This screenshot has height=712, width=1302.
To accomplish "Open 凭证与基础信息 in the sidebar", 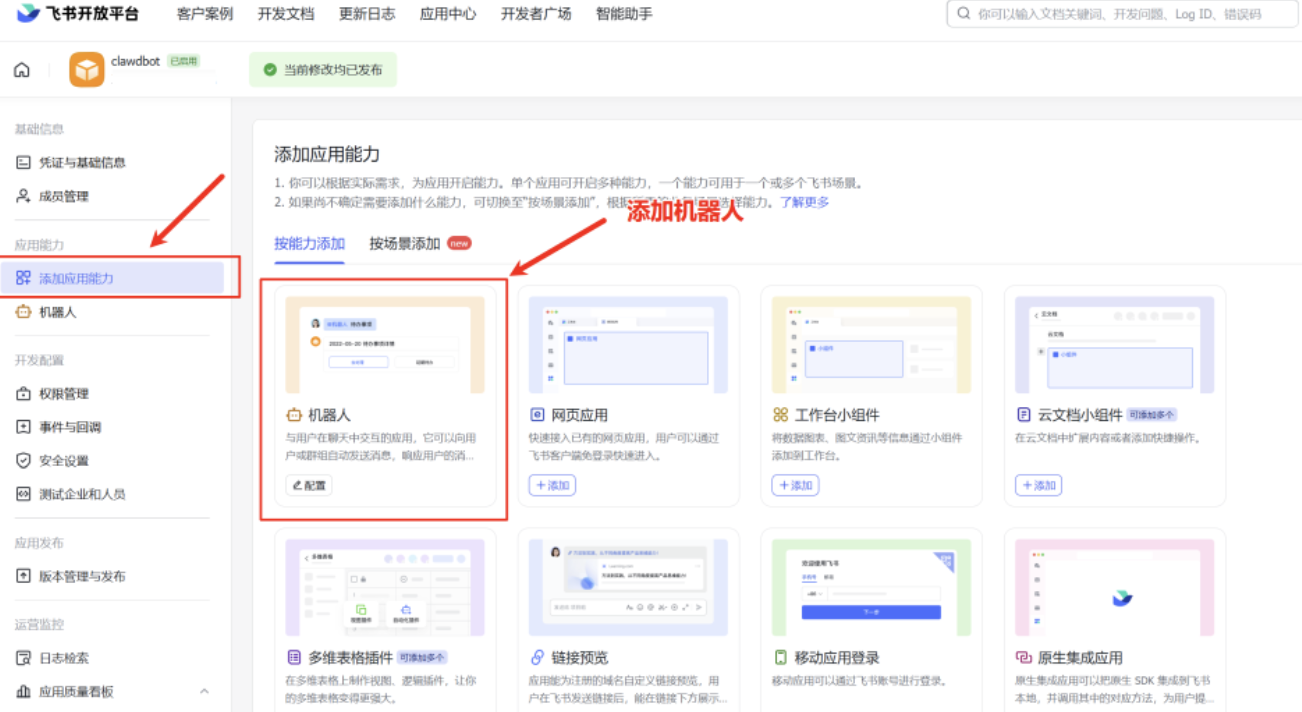I will click(81, 162).
